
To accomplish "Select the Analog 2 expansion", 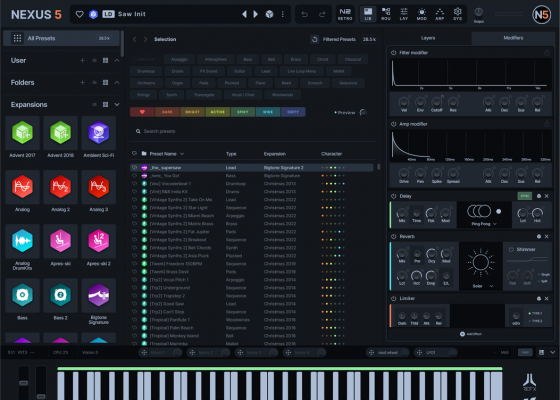I will click(60, 187).
